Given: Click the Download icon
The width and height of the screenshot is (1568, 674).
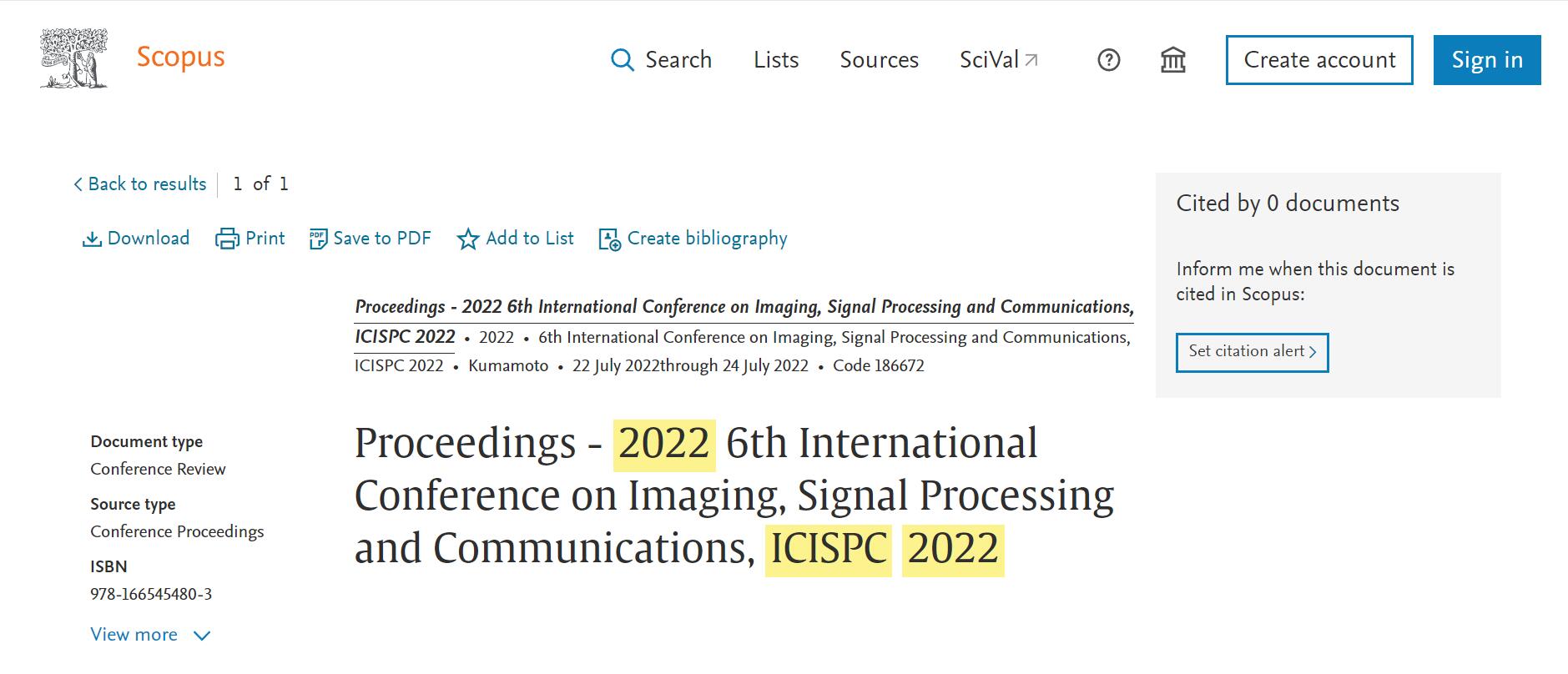Looking at the screenshot, I should point(92,239).
